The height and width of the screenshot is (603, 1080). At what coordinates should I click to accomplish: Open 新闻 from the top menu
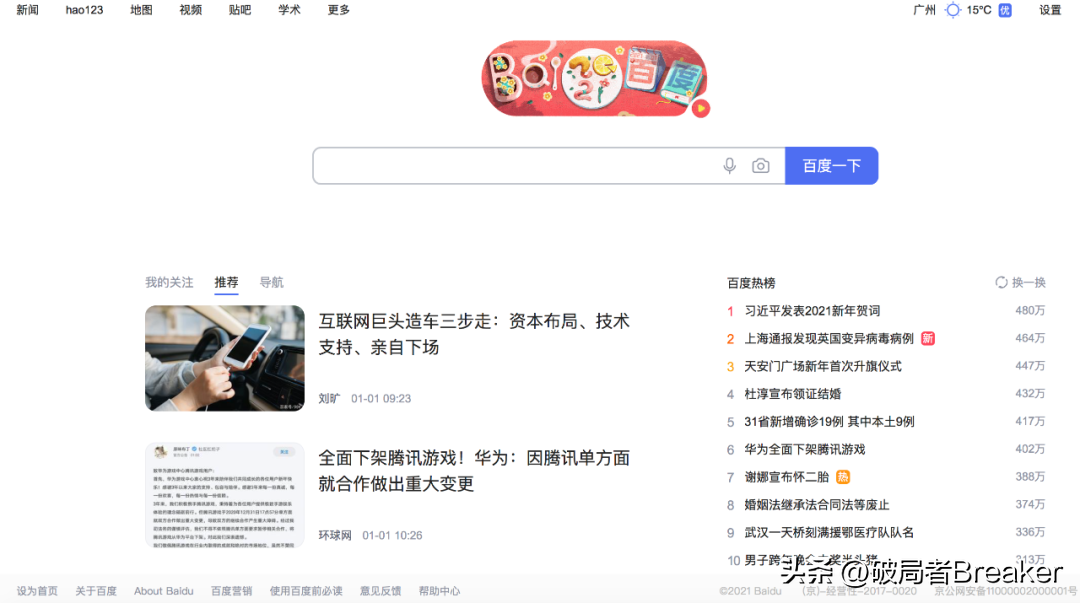(27, 10)
